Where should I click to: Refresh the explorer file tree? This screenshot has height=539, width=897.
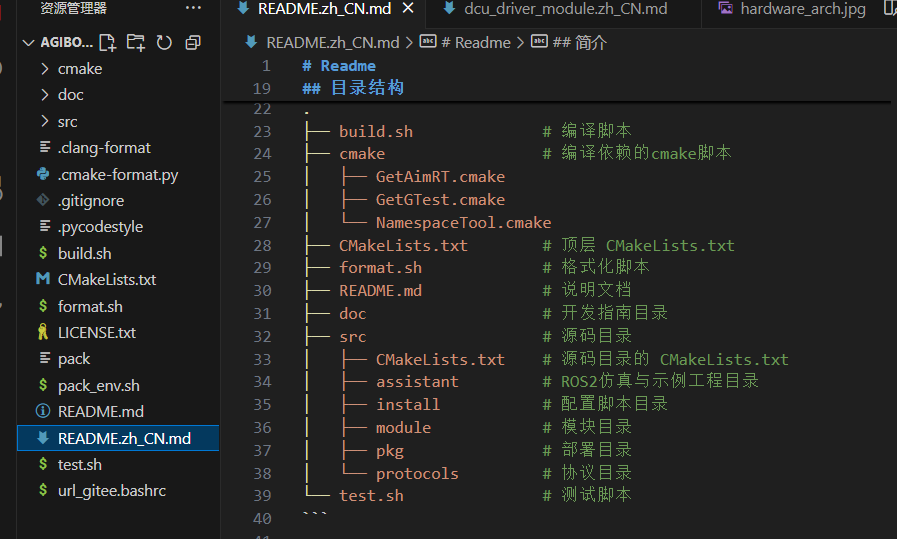point(164,43)
